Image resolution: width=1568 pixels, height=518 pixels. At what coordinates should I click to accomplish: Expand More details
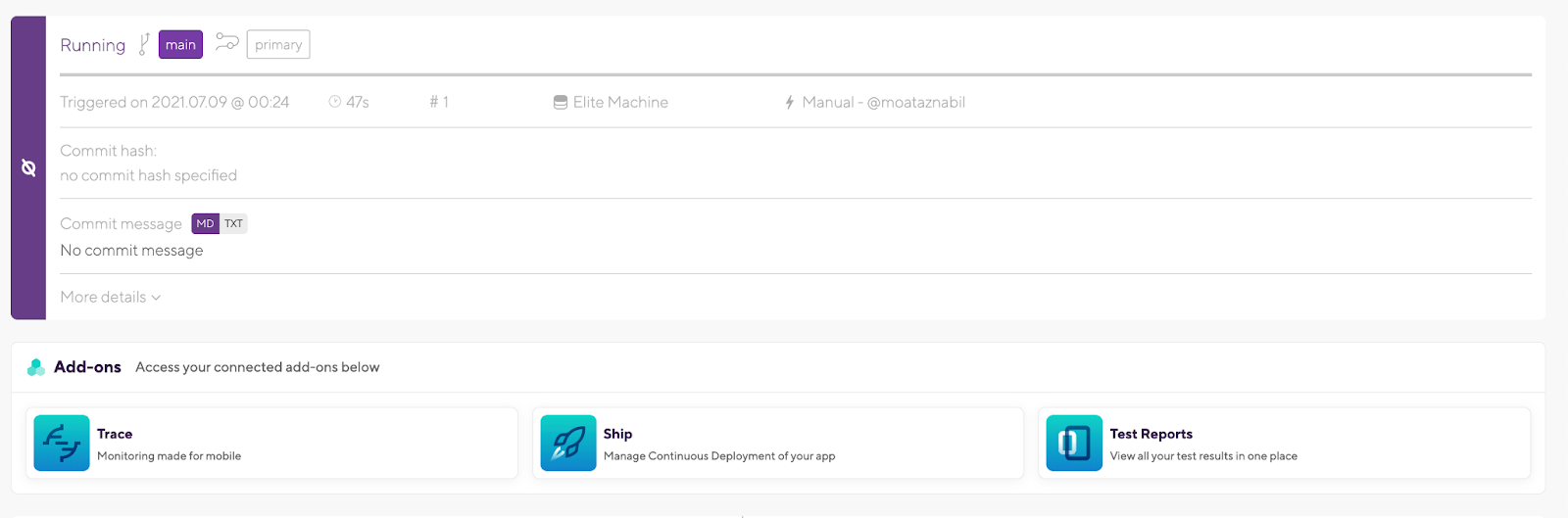110,297
